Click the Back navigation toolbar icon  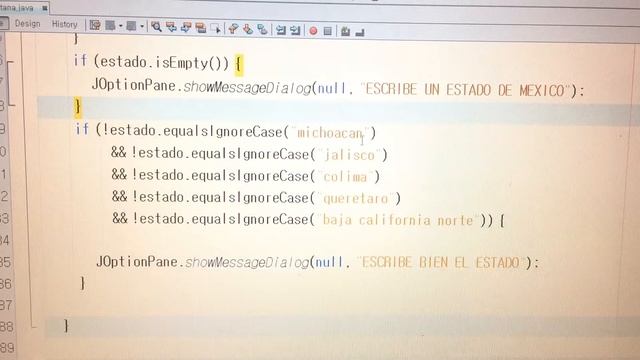tap(110, 26)
